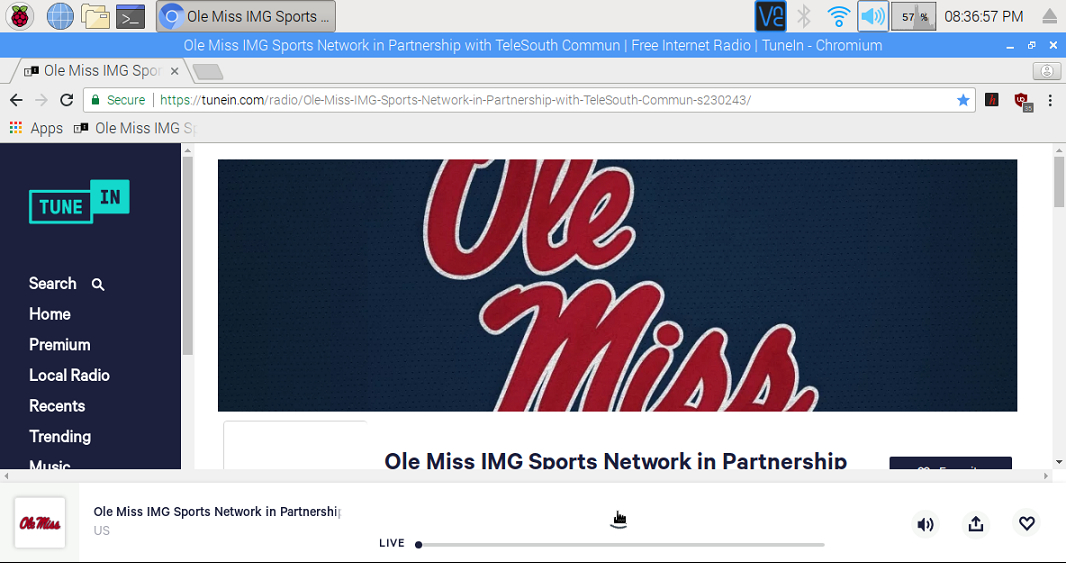Open Premium in the TuneIn sidebar

point(60,345)
